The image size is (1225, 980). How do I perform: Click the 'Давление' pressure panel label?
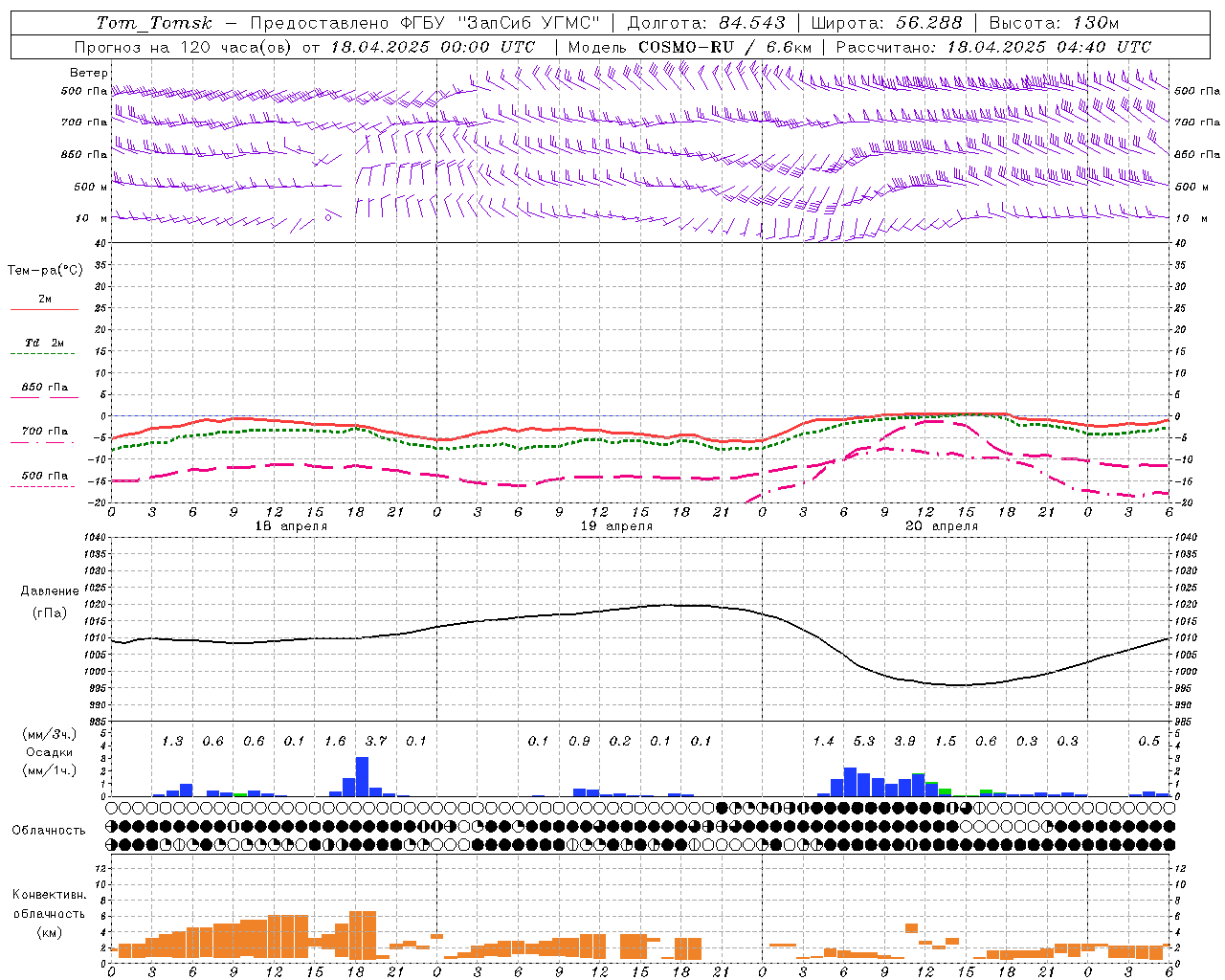[x=50, y=591]
